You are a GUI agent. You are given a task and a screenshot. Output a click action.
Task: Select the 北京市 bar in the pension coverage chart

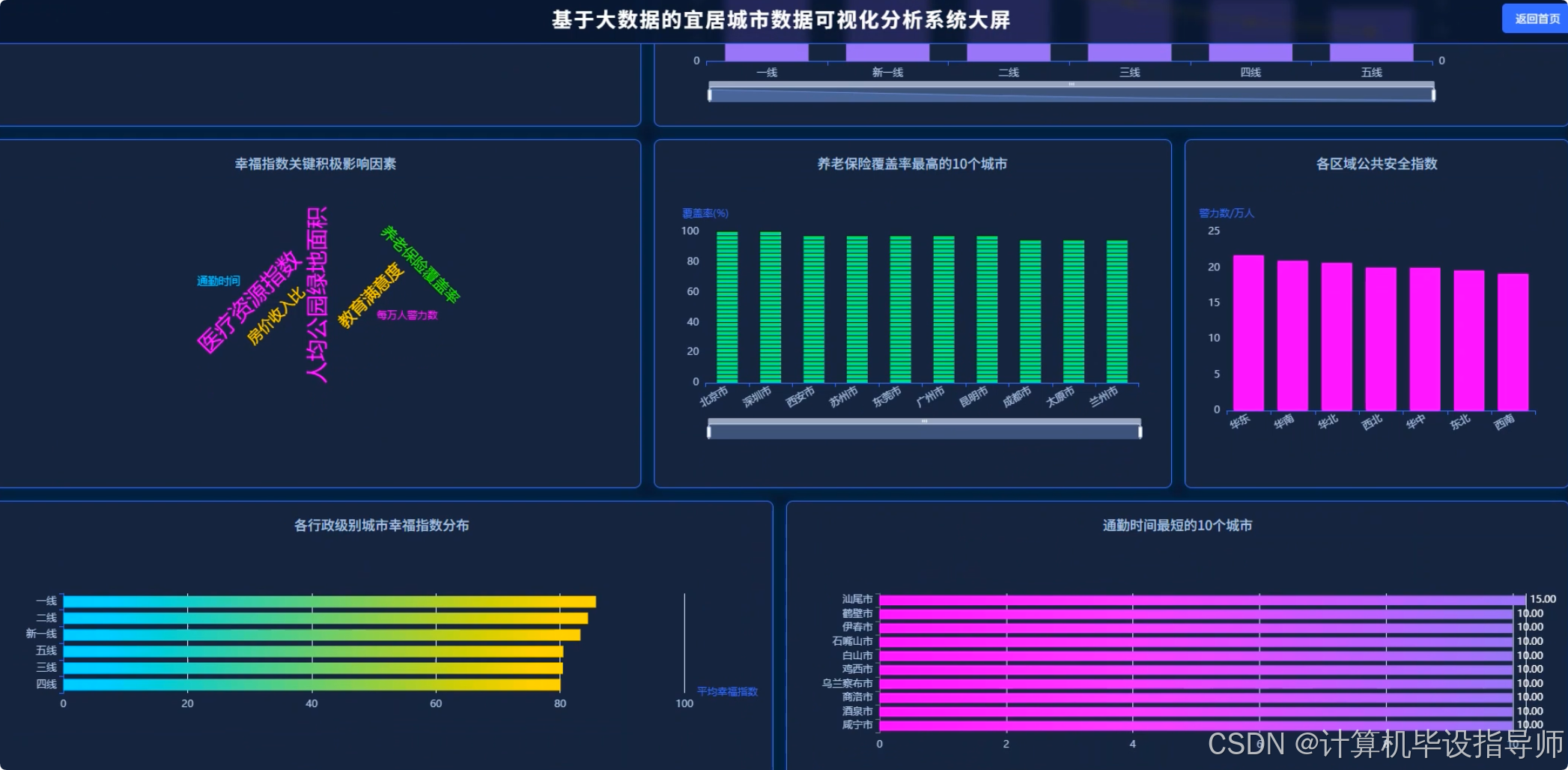(x=725, y=307)
